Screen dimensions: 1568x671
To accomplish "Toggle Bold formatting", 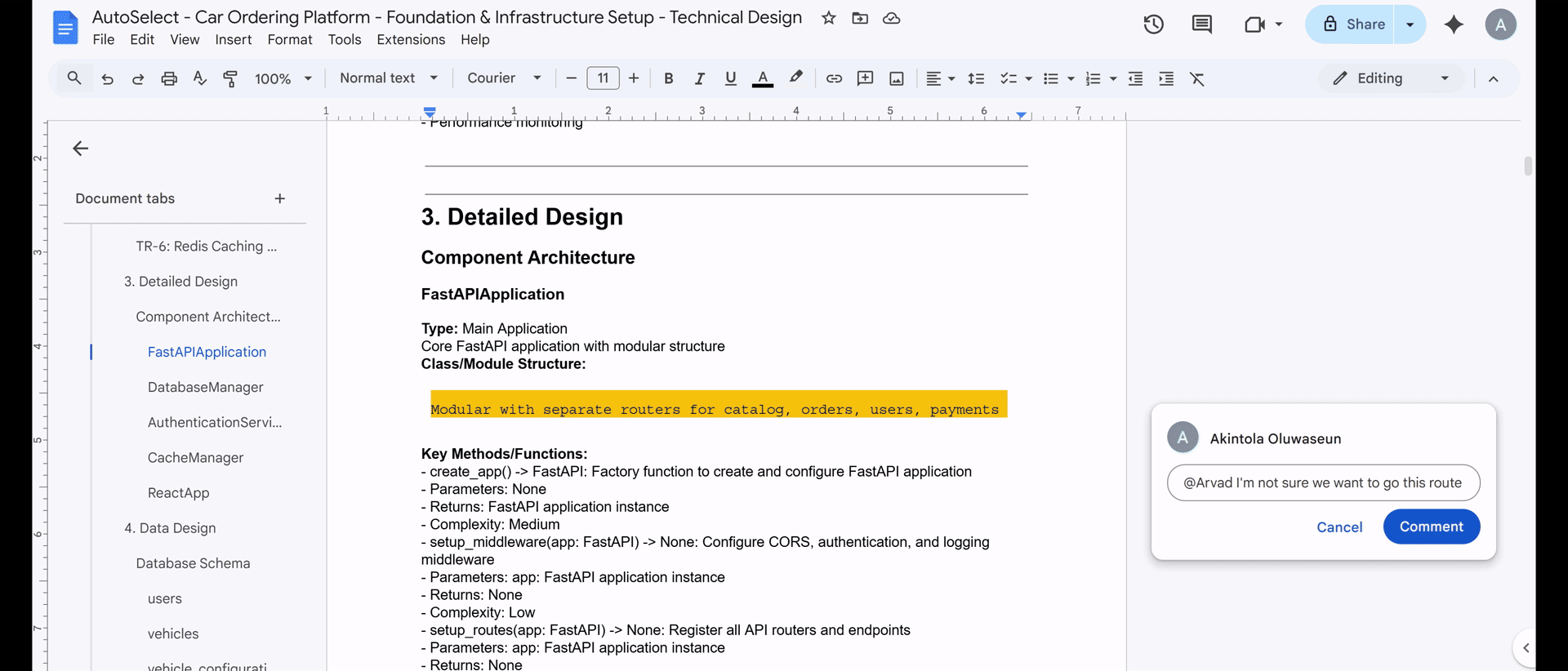I will coord(669,78).
